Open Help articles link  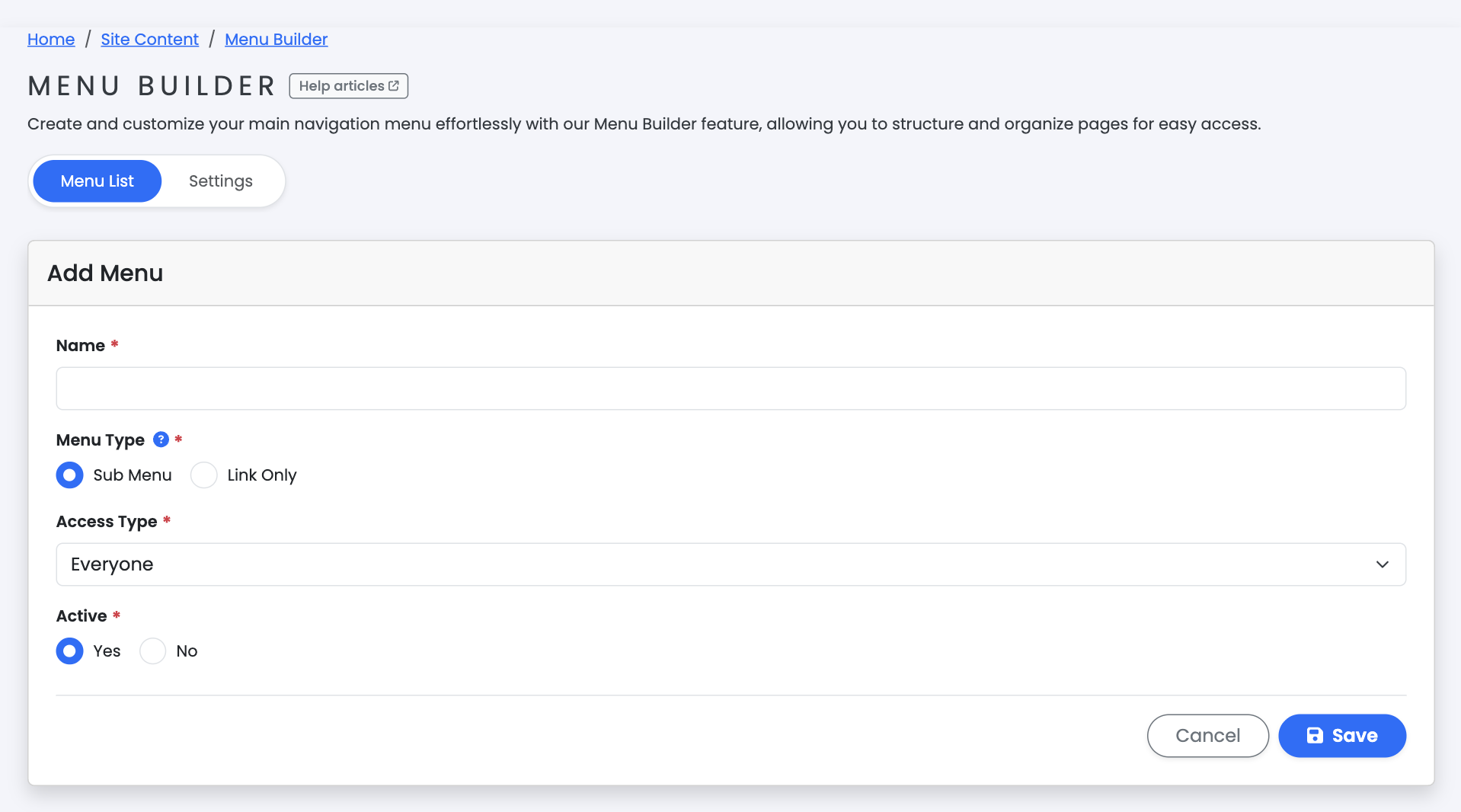[x=349, y=86]
